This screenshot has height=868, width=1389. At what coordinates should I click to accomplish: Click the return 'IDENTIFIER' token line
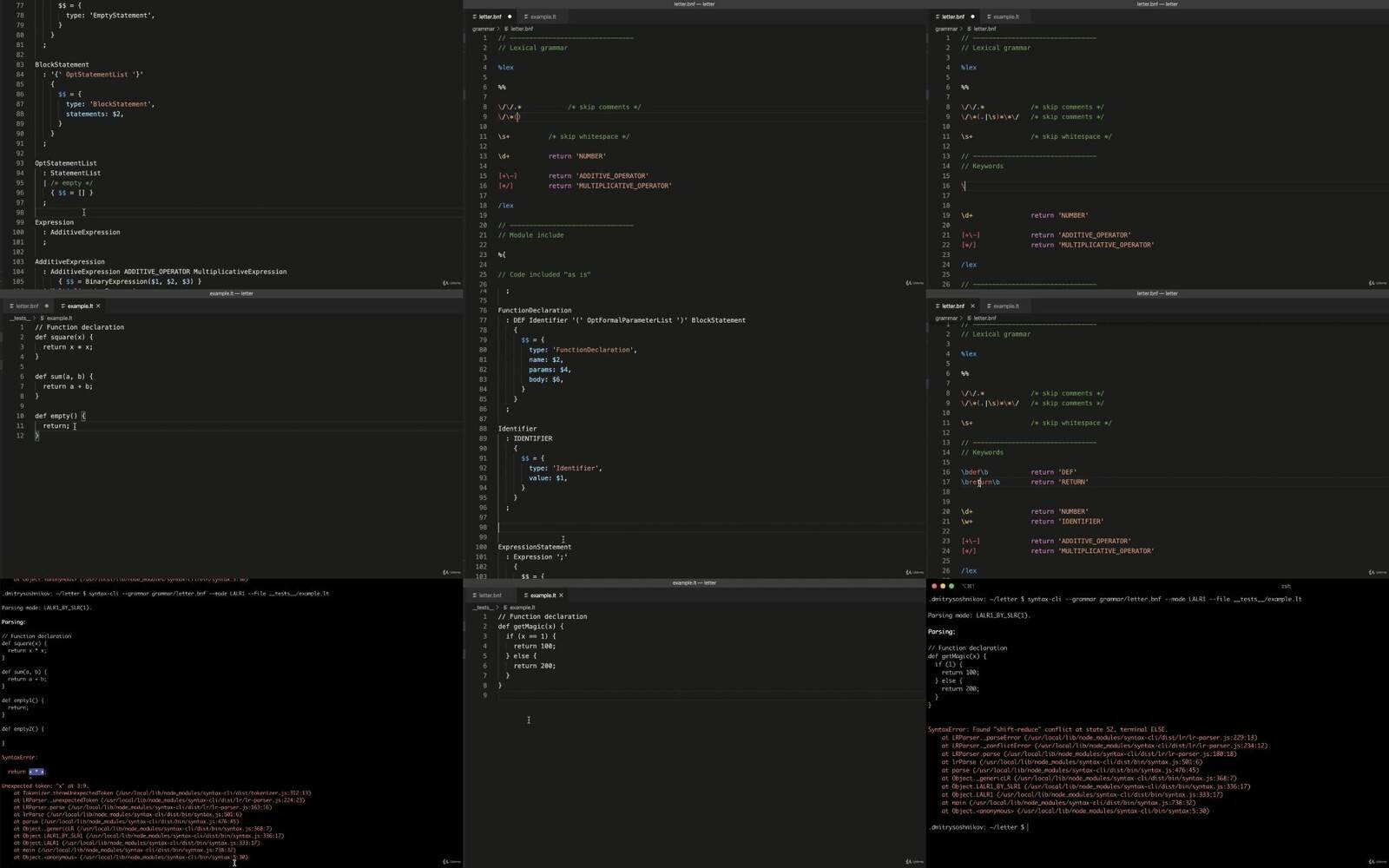(x=1067, y=522)
